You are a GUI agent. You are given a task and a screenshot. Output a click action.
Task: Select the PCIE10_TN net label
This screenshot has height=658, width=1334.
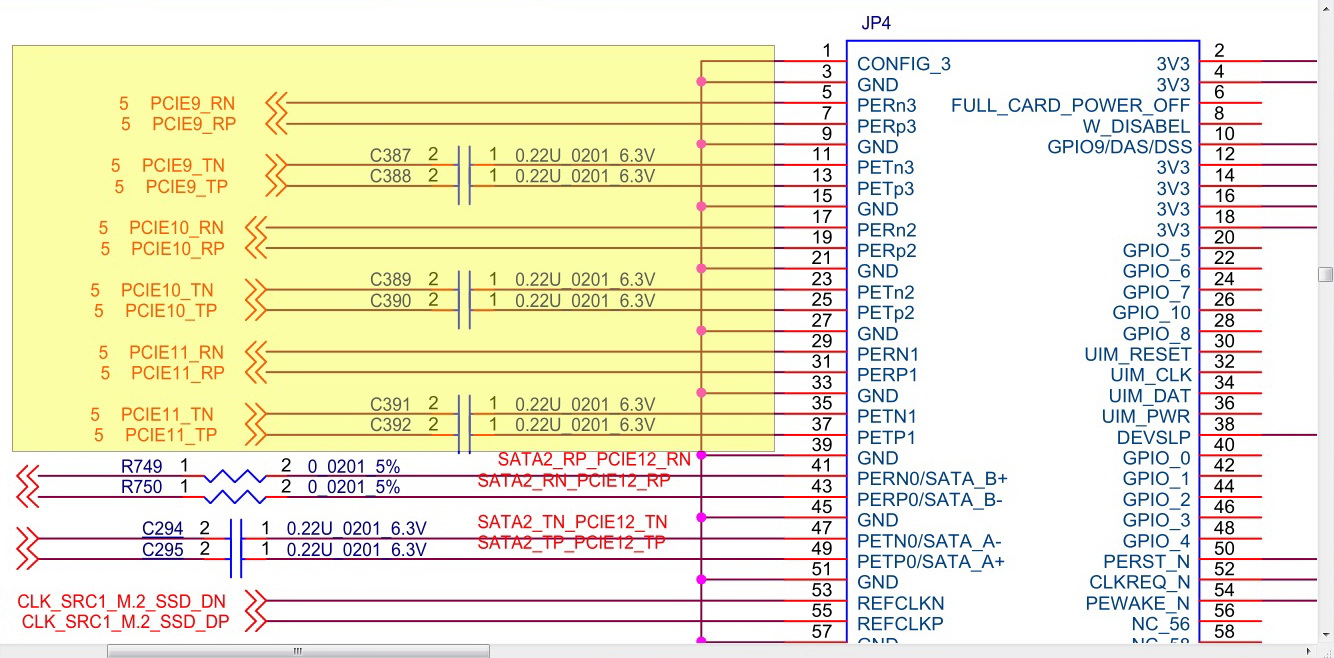coord(169,290)
